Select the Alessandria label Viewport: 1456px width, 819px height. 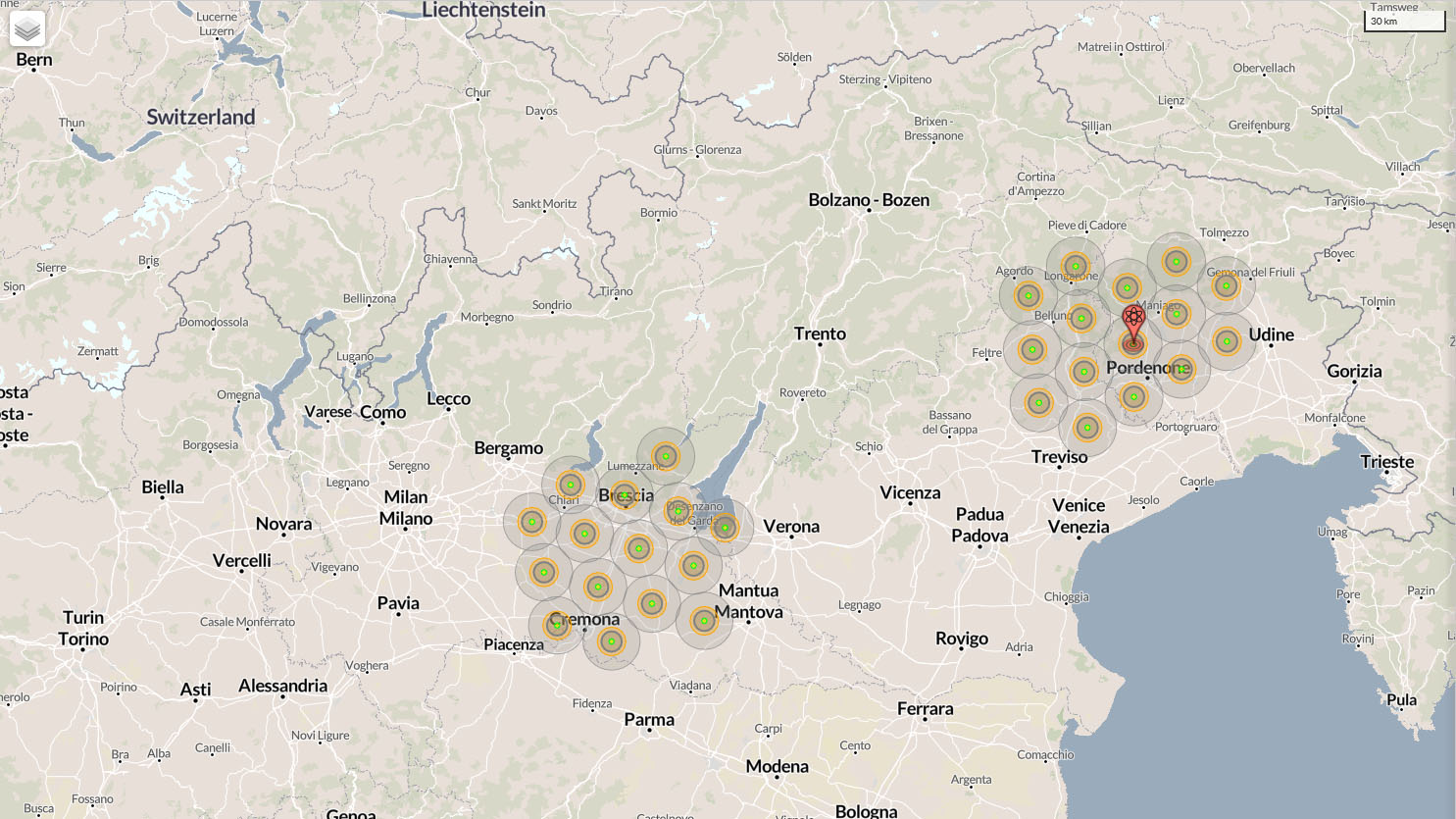[282, 686]
